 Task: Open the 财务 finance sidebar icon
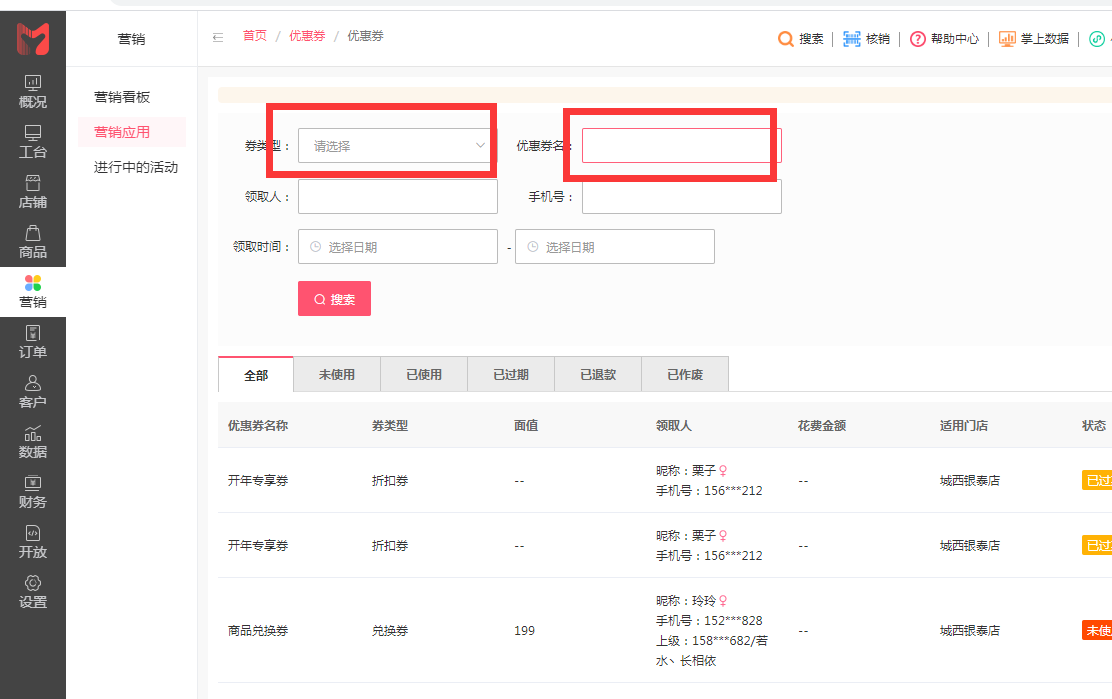(33, 492)
